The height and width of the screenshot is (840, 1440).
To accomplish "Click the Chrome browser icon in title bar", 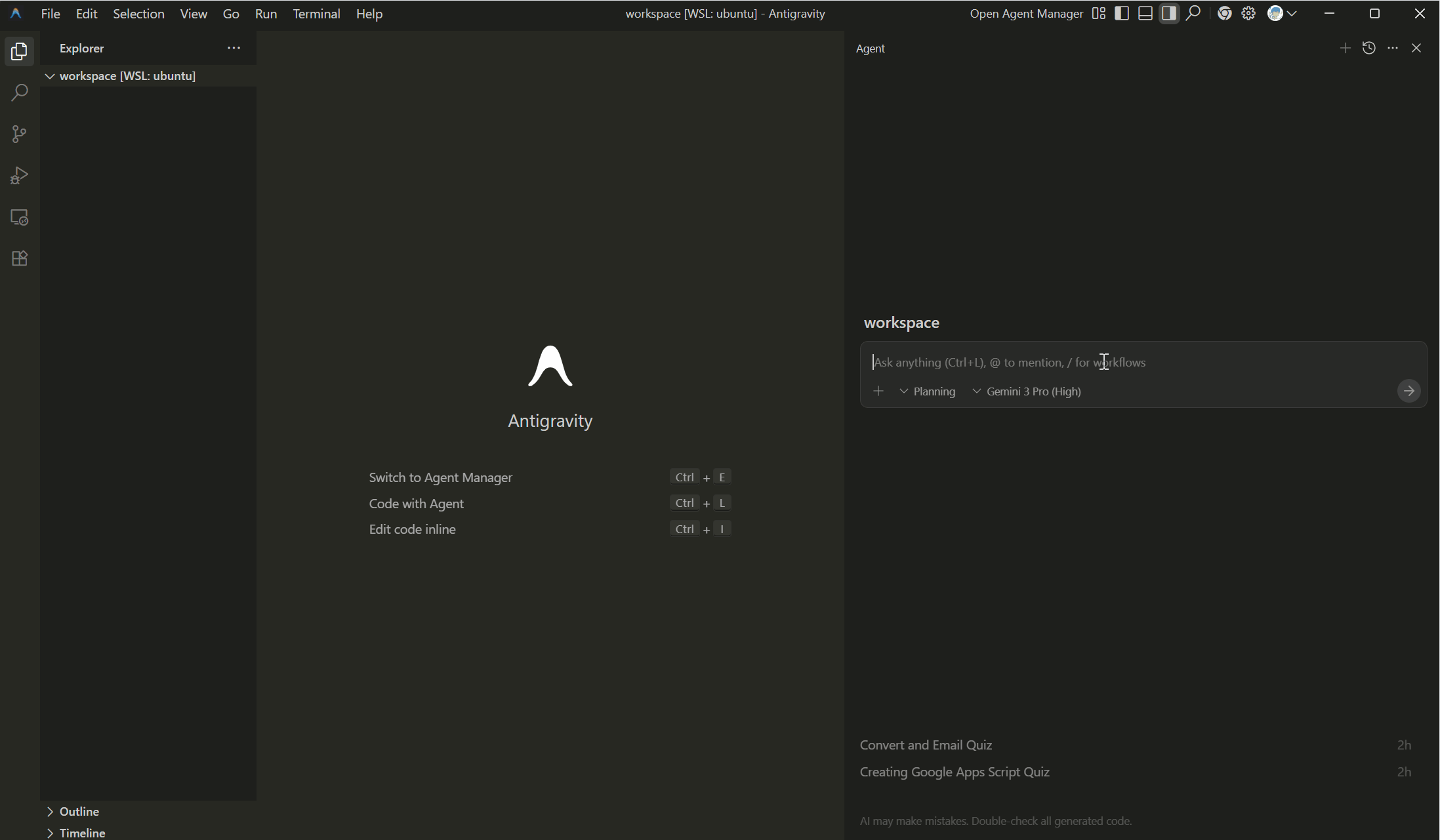I will (x=1224, y=14).
